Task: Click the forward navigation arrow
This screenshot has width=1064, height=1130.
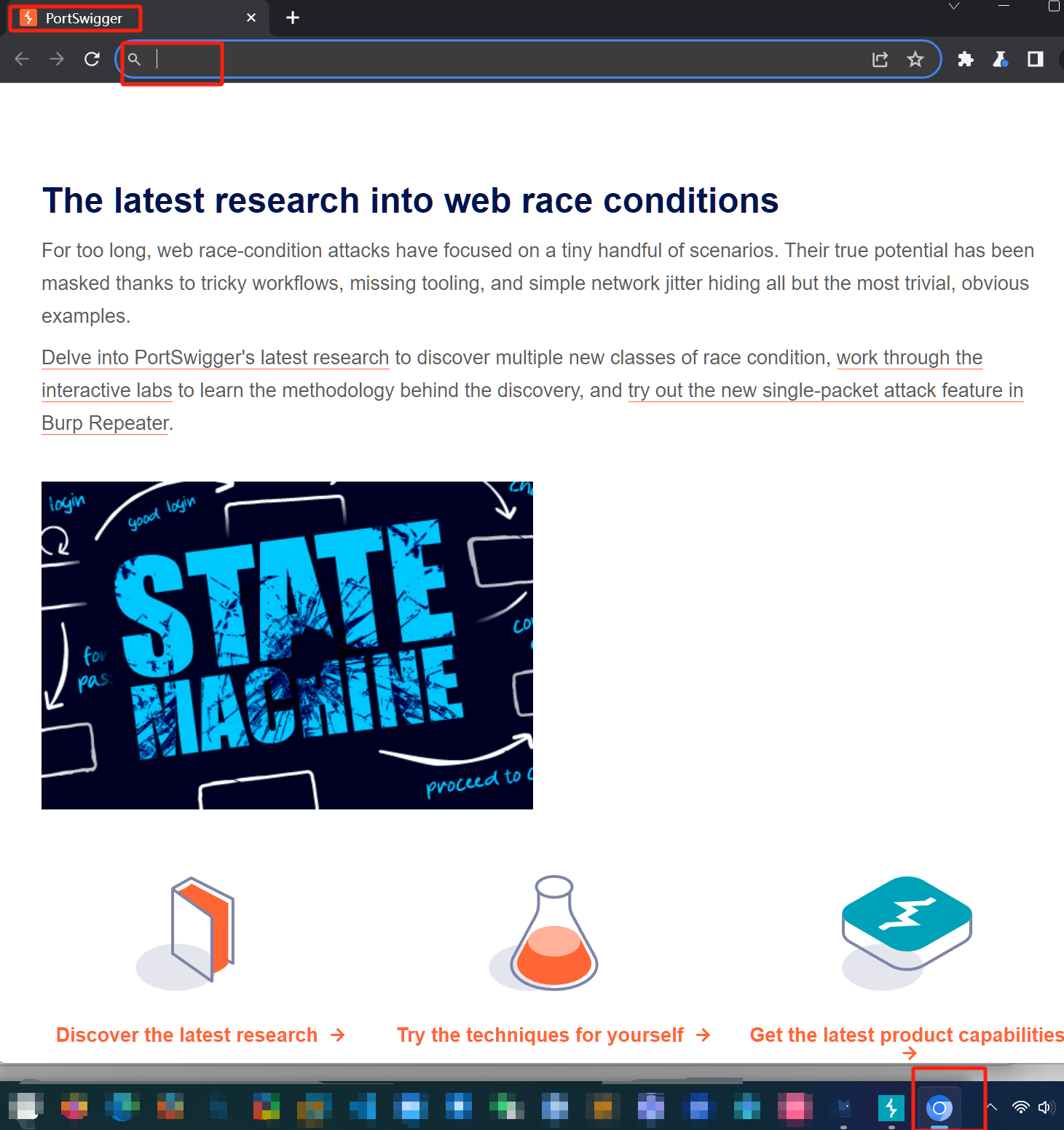Action: (x=57, y=59)
